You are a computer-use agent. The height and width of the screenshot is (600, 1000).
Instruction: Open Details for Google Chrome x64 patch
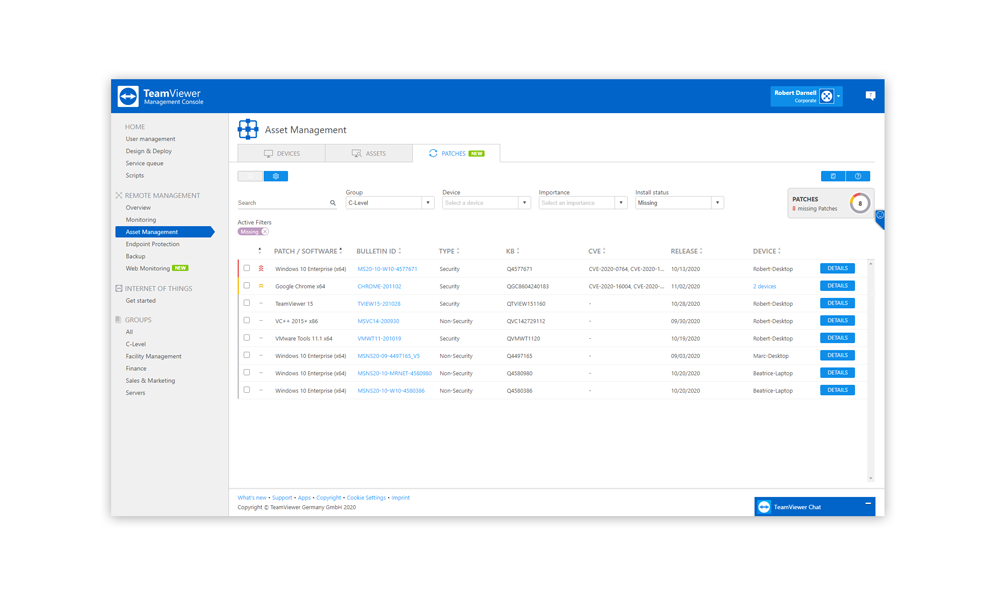point(837,286)
